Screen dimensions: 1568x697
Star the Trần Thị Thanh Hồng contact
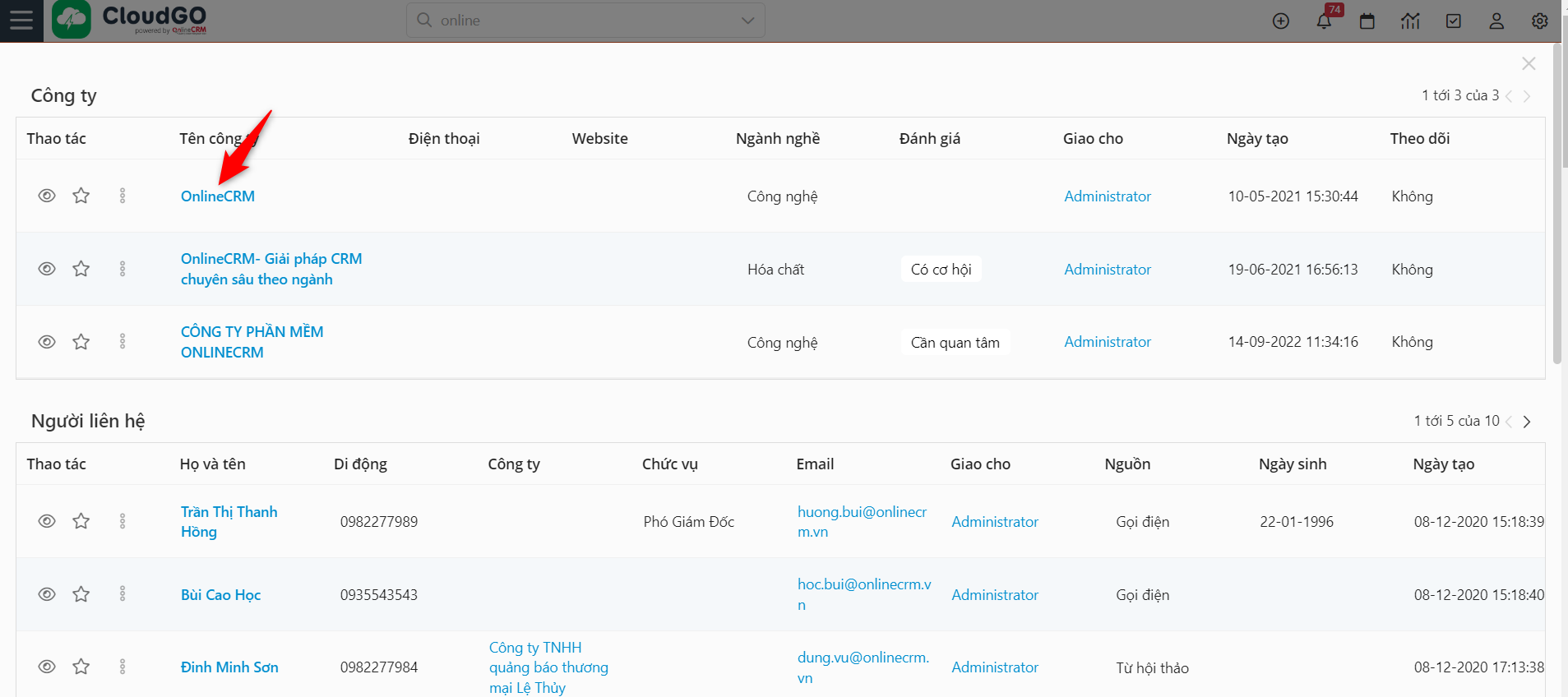point(81,521)
